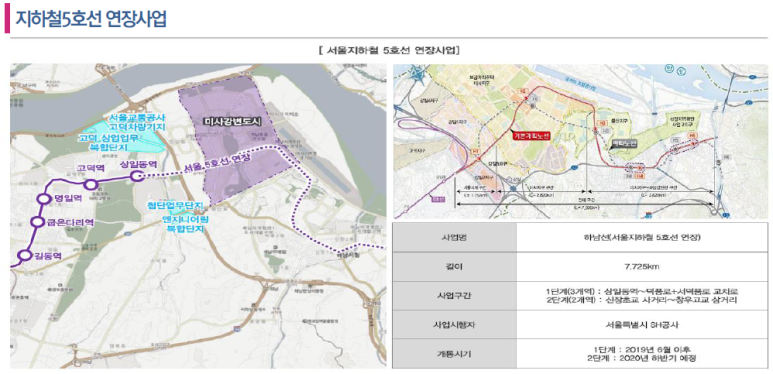Image resolution: width=773 pixels, height=374 pixels.
Task: Click the 사업구간 table header cell
Action: click(x=454, y=296)
